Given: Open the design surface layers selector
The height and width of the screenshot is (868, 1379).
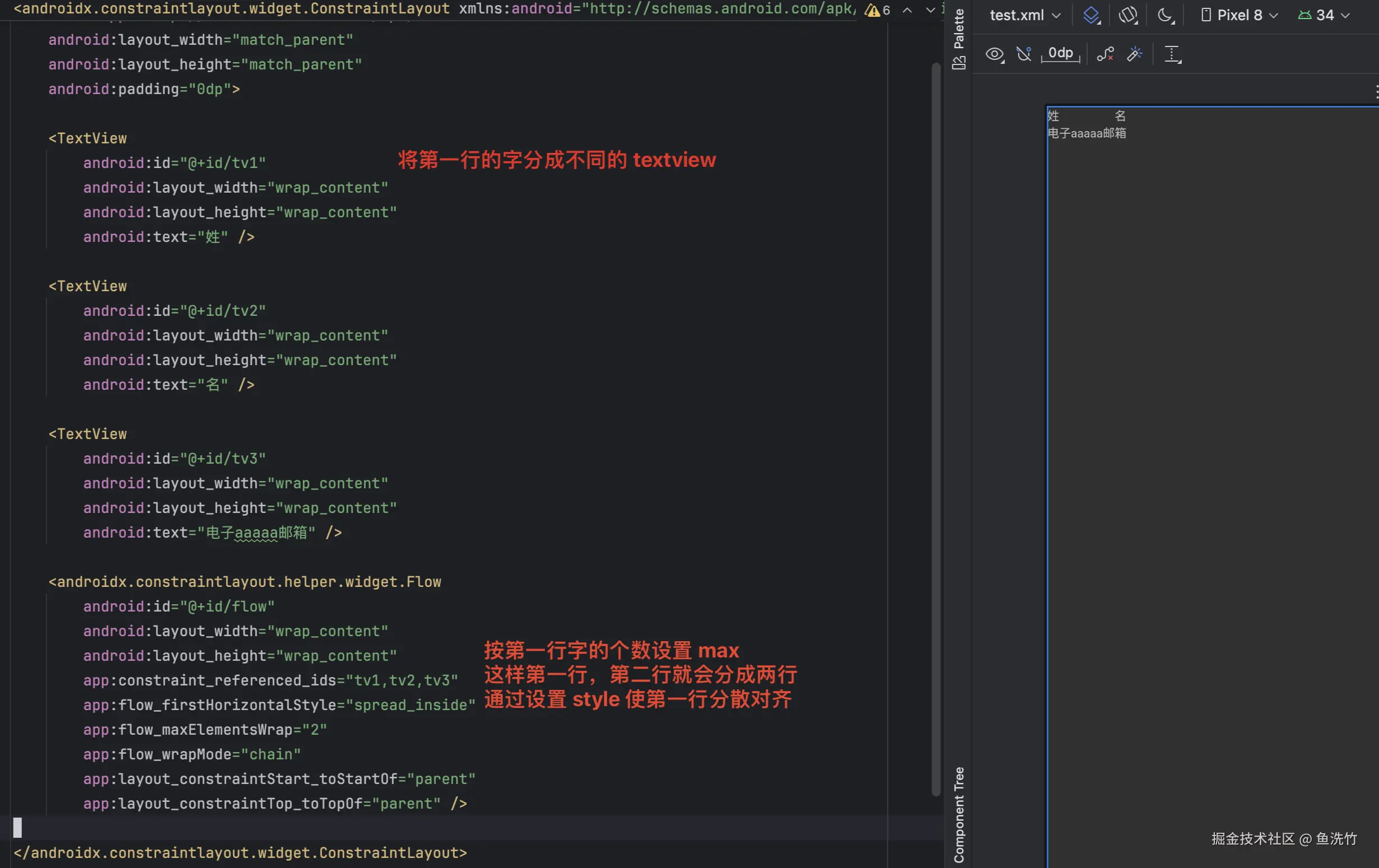Looking at the screenshot, I should tap(1091, 15).
